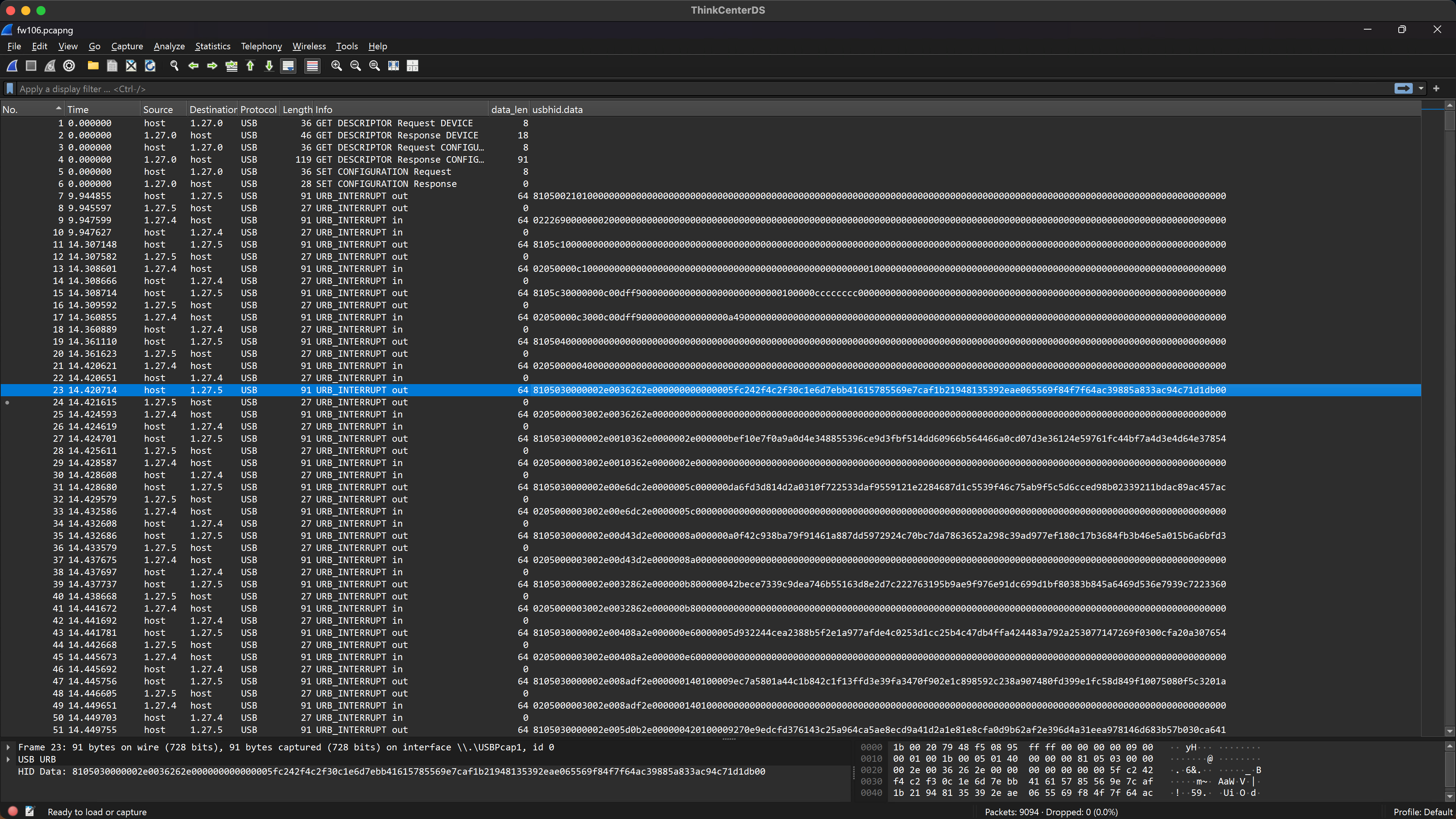The image size is (1456, 819).
Task: Toggle auto-scroll during live capture
Action: click(288, 66)
